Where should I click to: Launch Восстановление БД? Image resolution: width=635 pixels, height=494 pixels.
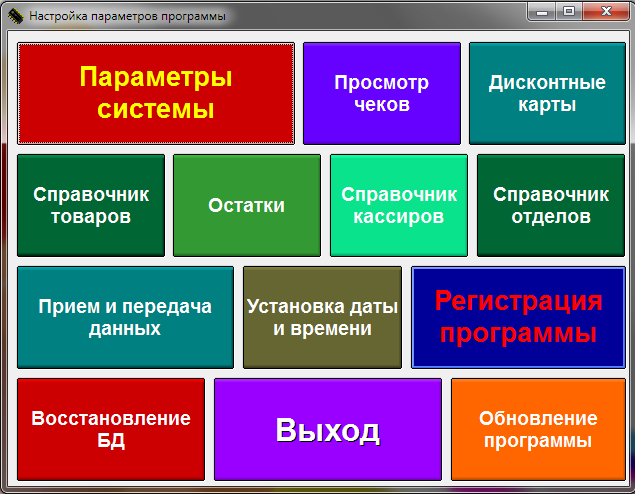tap(111, 430)
